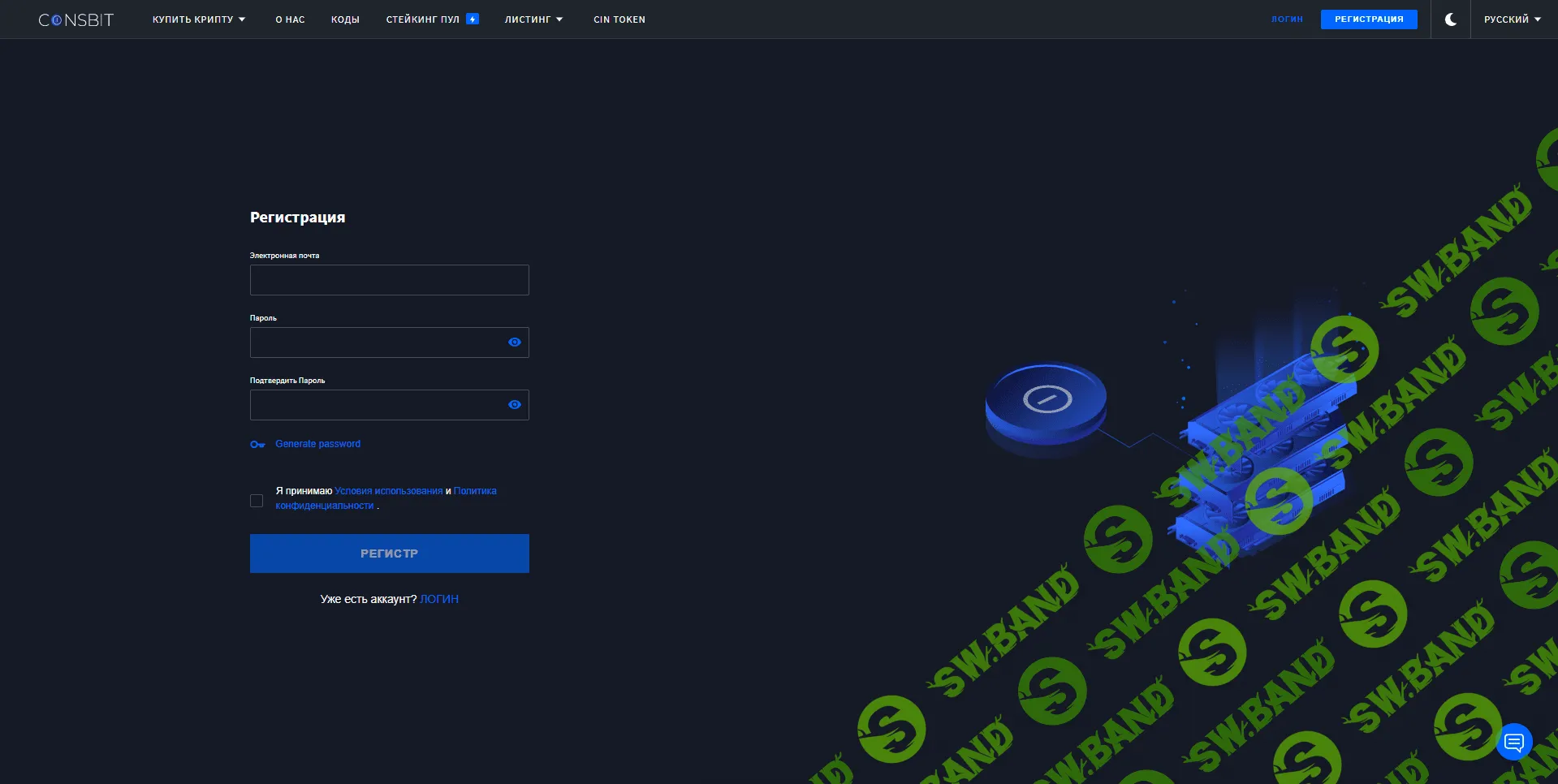Check the terms acceptance checkbox
The image size is (1558, 784).
click(257, 501)
